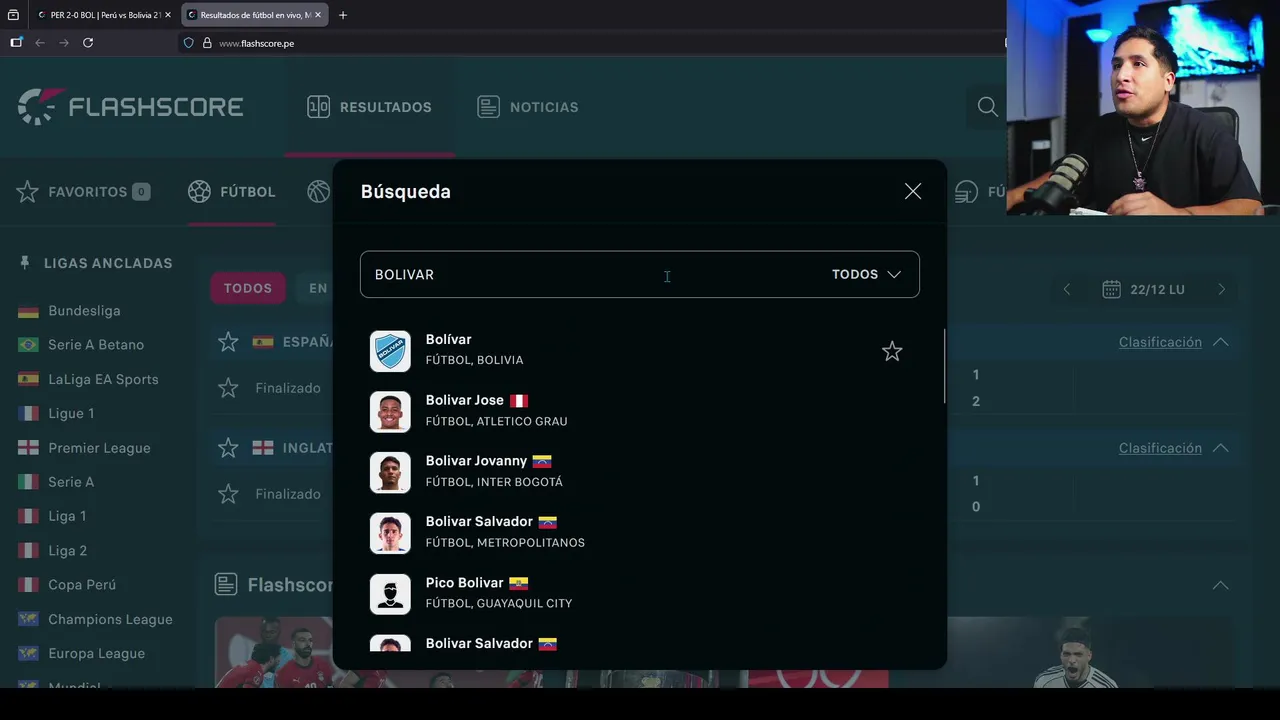The image size is (1280, 720).
Task: Click the Brazil flag icon beside Serie A Betano
Action: point(28,345)
